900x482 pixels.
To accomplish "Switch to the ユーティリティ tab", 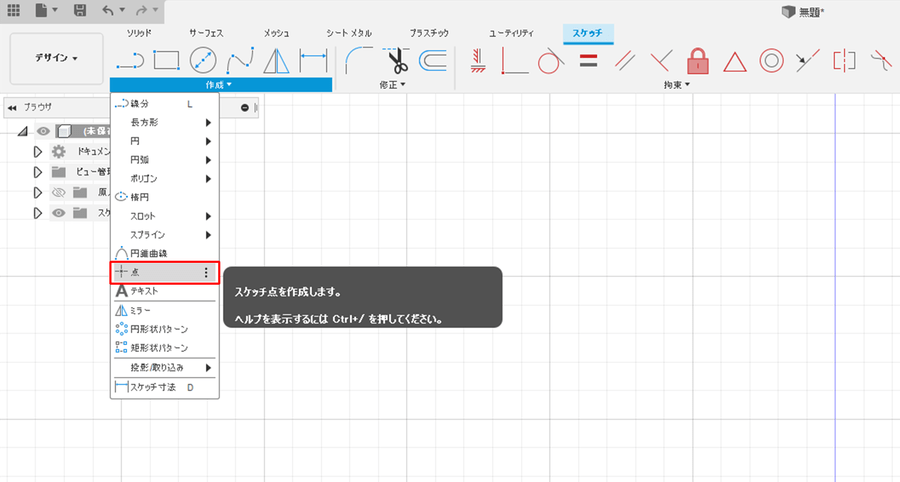I will [x=511, y=33].
